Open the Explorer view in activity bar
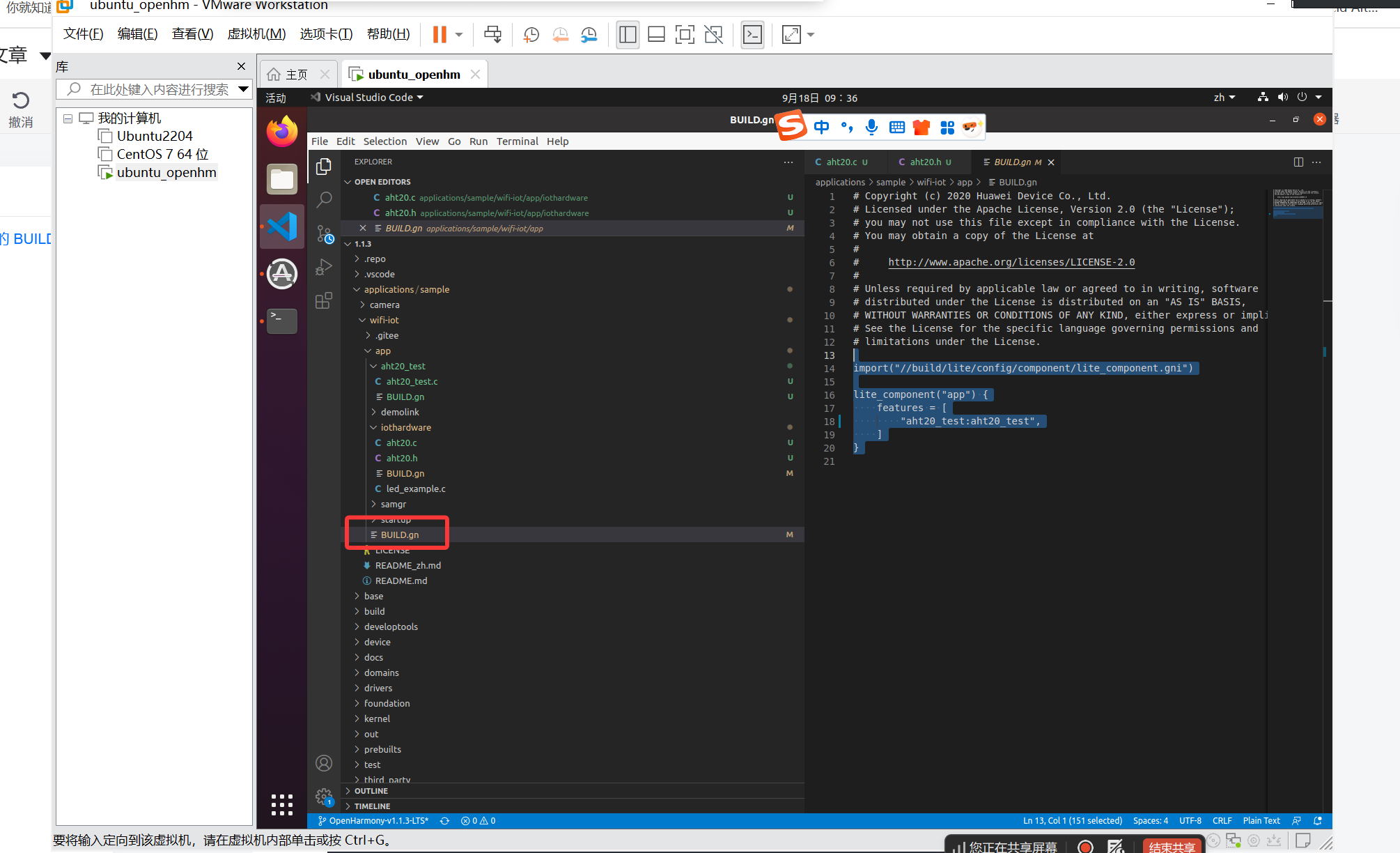 click(324, 167)
